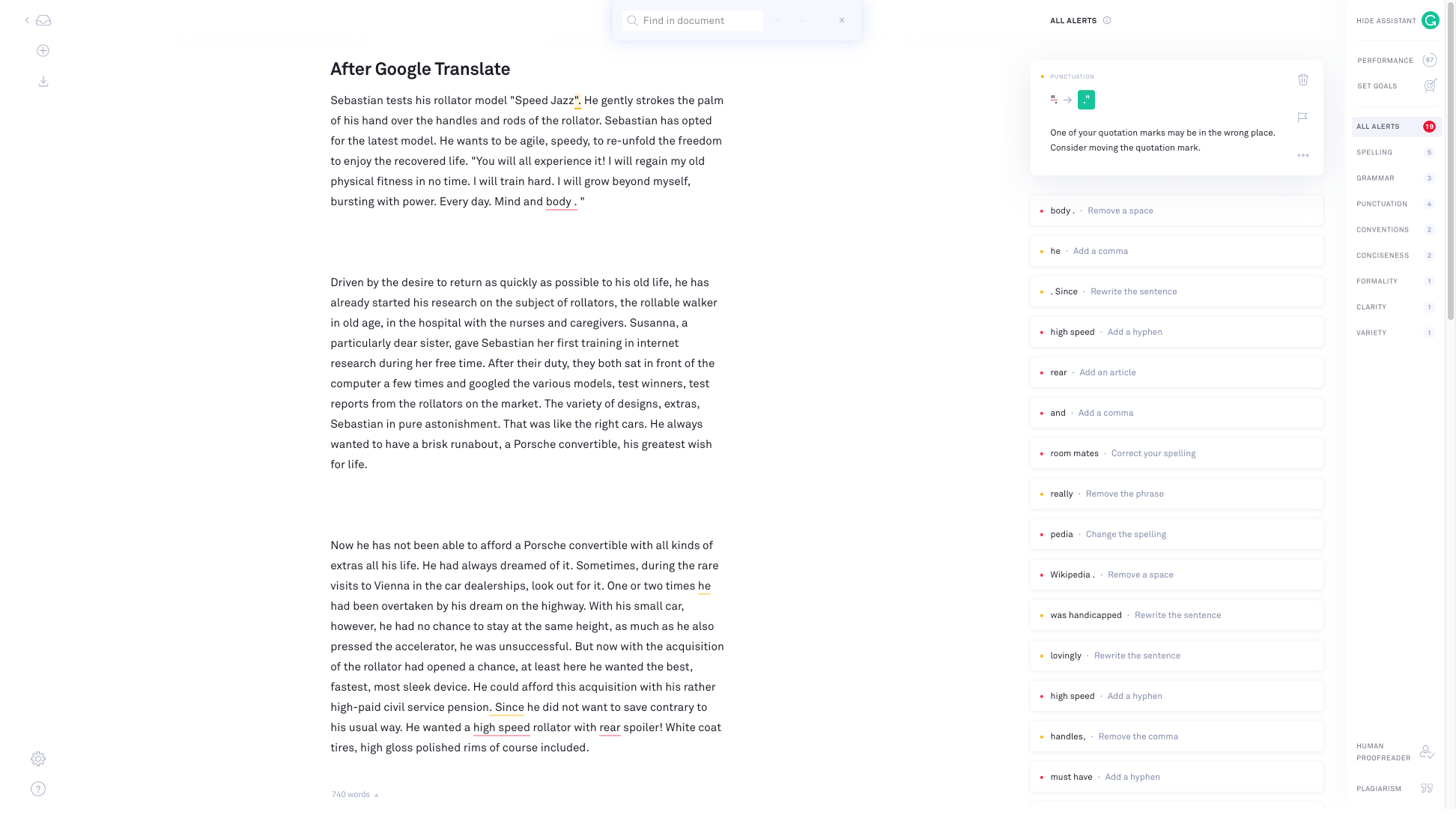Accept the suggested quotation mark correction

pos(1086,100)
